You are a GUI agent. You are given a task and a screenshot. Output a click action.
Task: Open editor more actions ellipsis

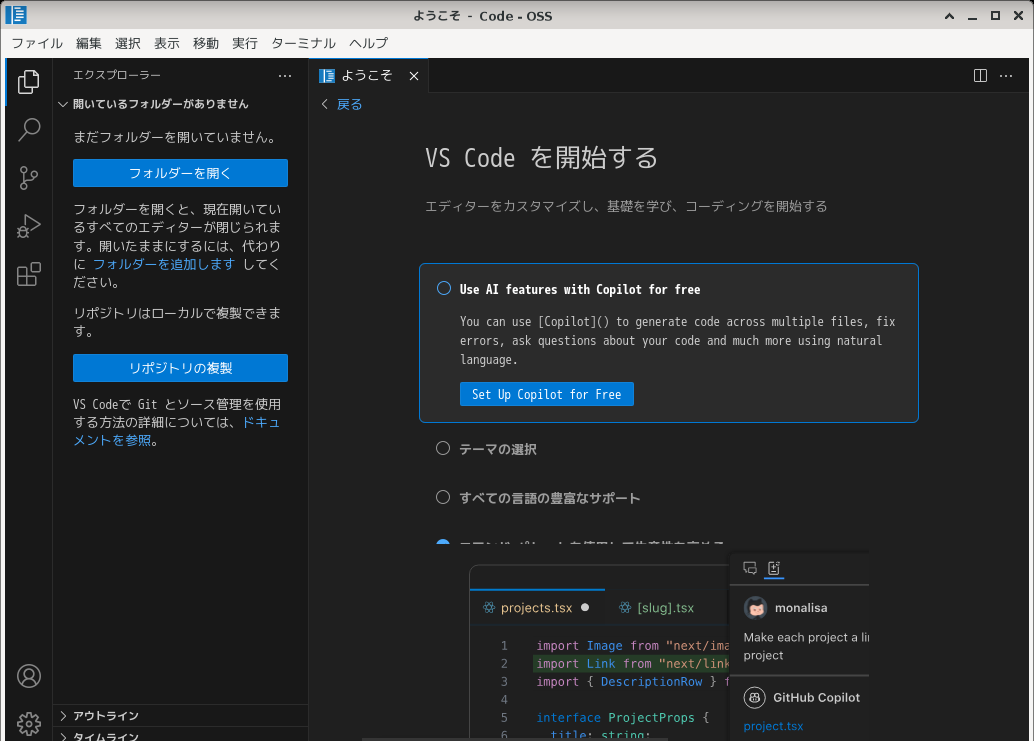coord(1006,76)
